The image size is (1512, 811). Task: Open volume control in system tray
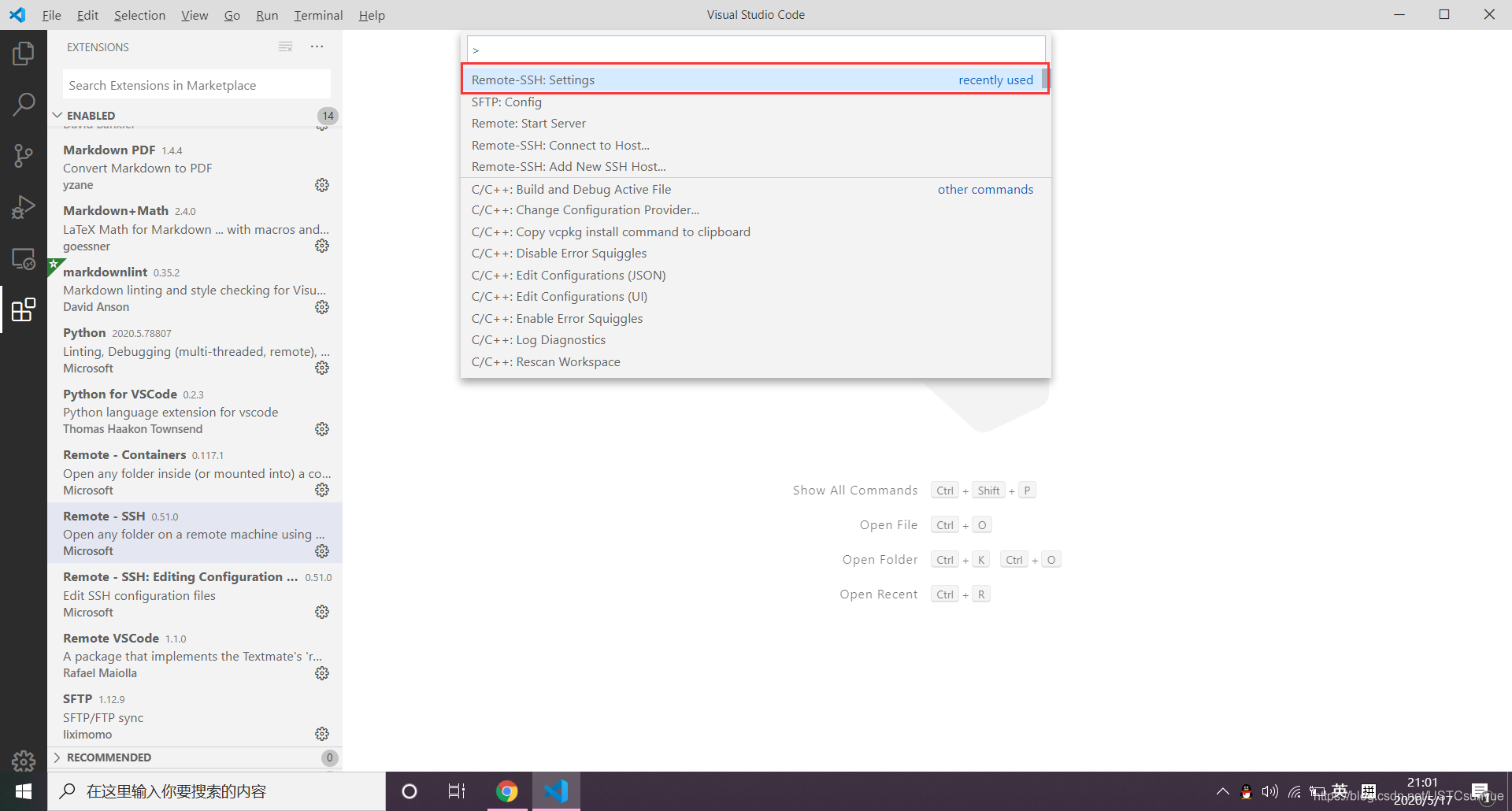click(1269, 791)
